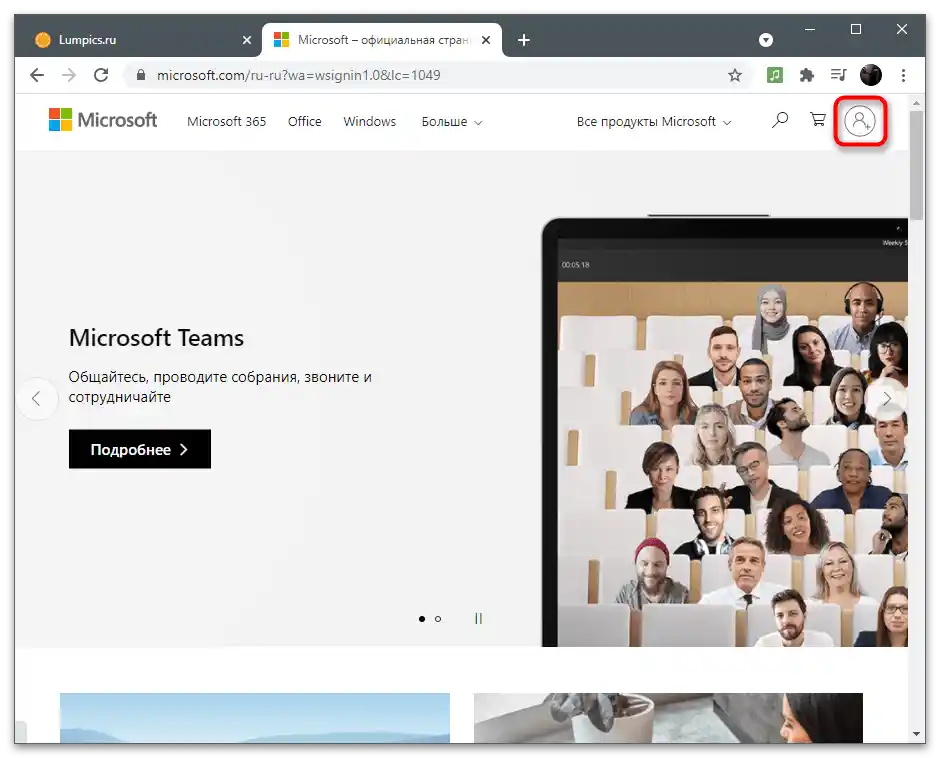Sign in using the account person icon
This screenshot has width=940, height=758.
tap(860, 121)
